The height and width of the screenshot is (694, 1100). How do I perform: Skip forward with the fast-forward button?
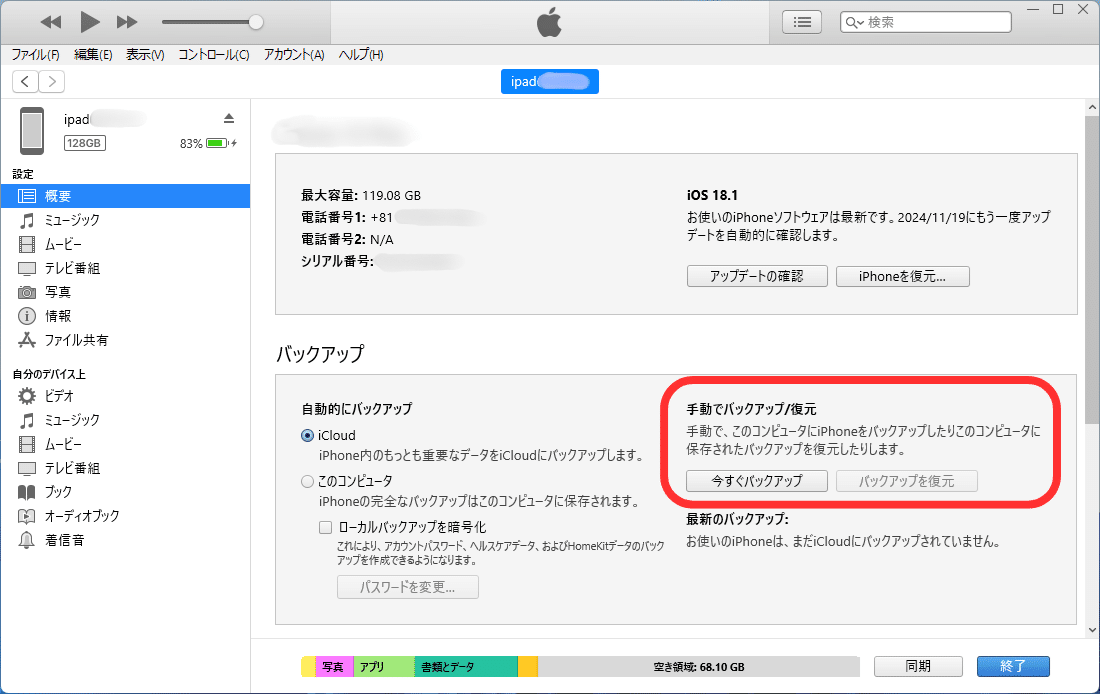click(x=127, y=22)
